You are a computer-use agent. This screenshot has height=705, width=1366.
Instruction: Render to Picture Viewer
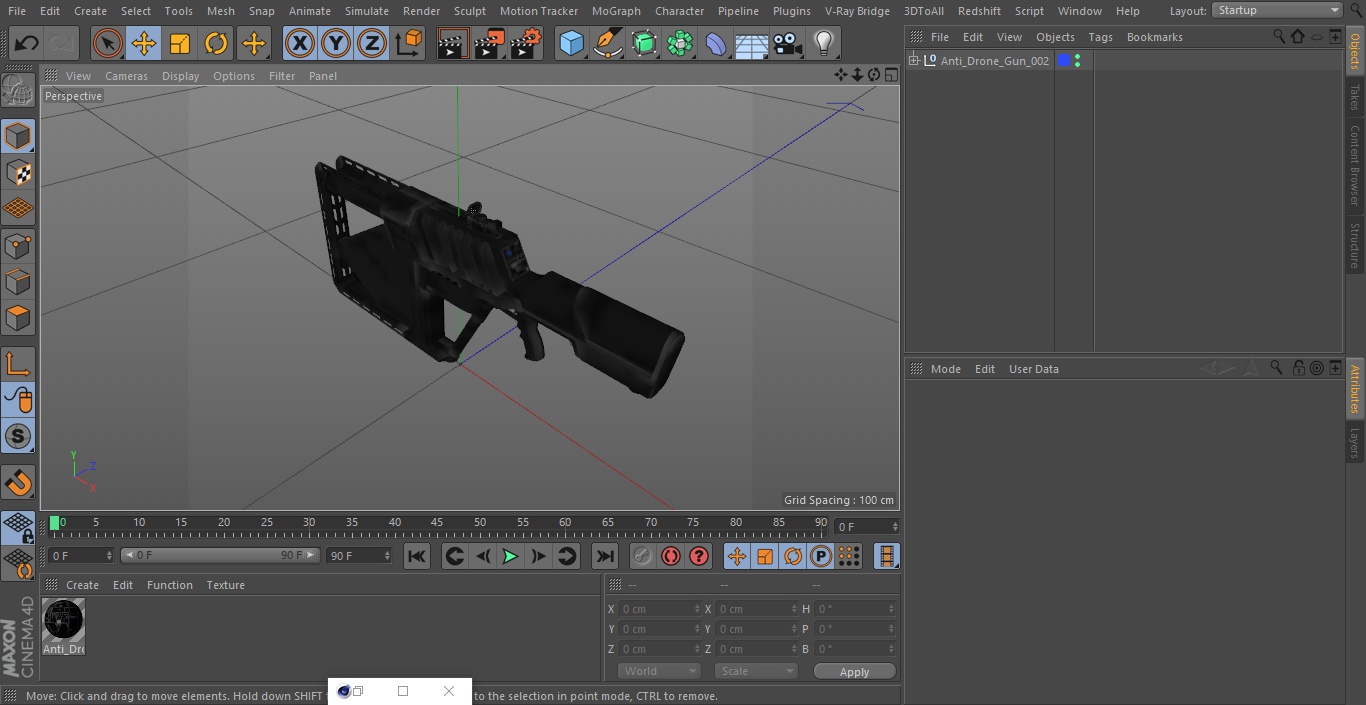point(490,43)
